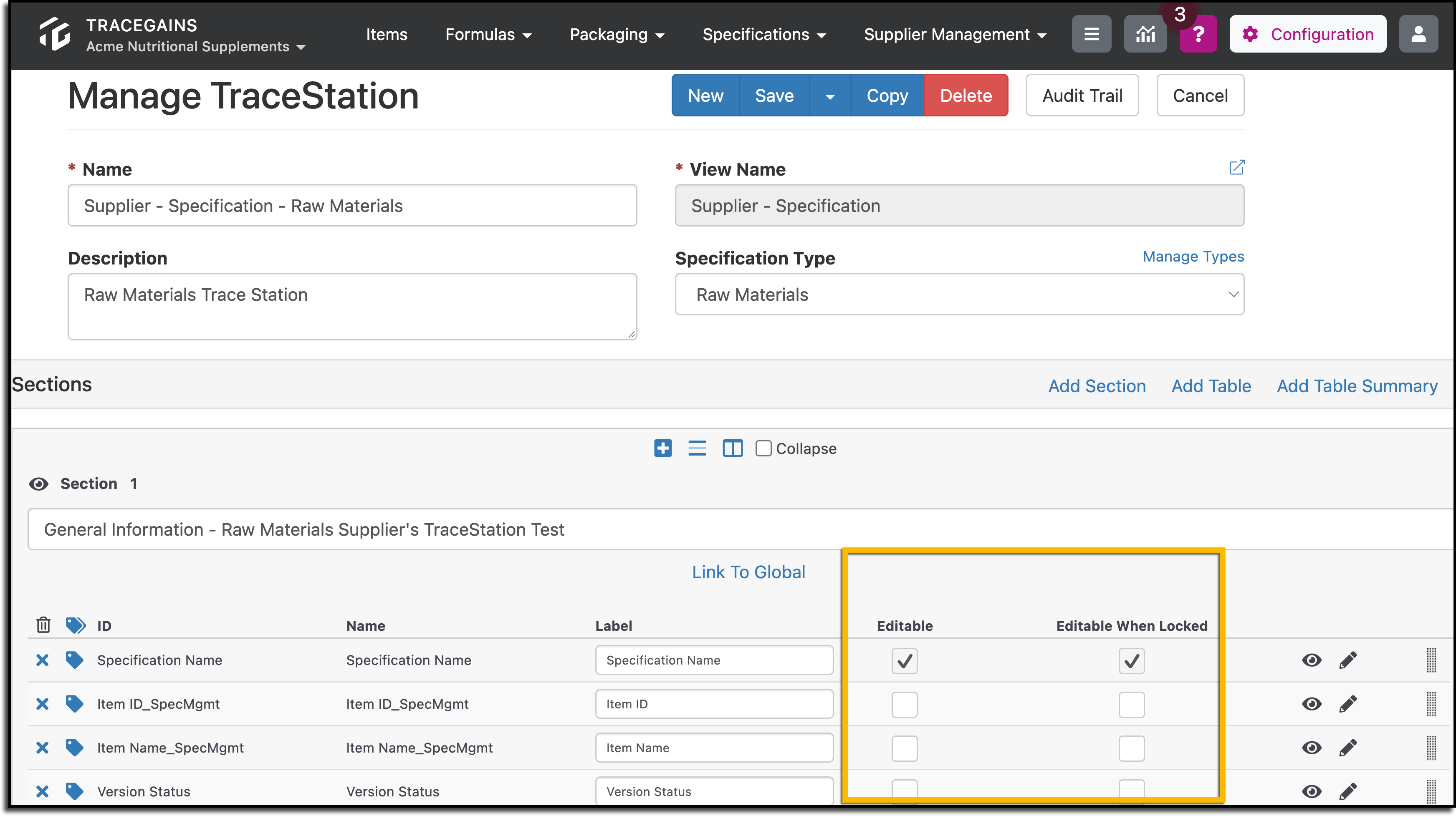Select the single-column layout icon
This screenshot has width=1456, height=816.
(697, 448)
